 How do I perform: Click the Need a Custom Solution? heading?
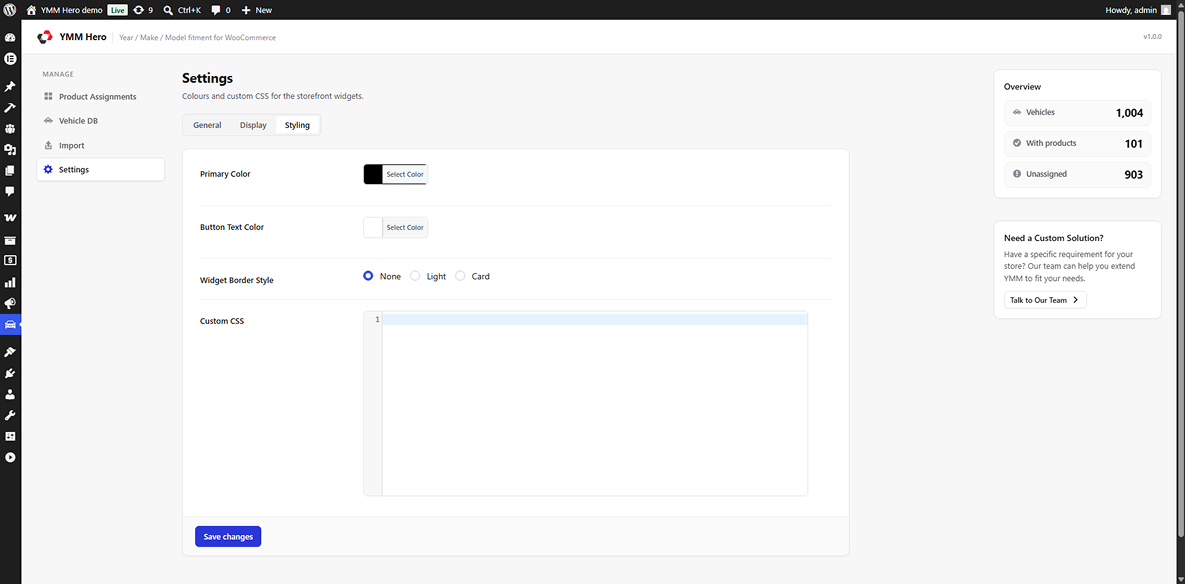click(1054, 238)
